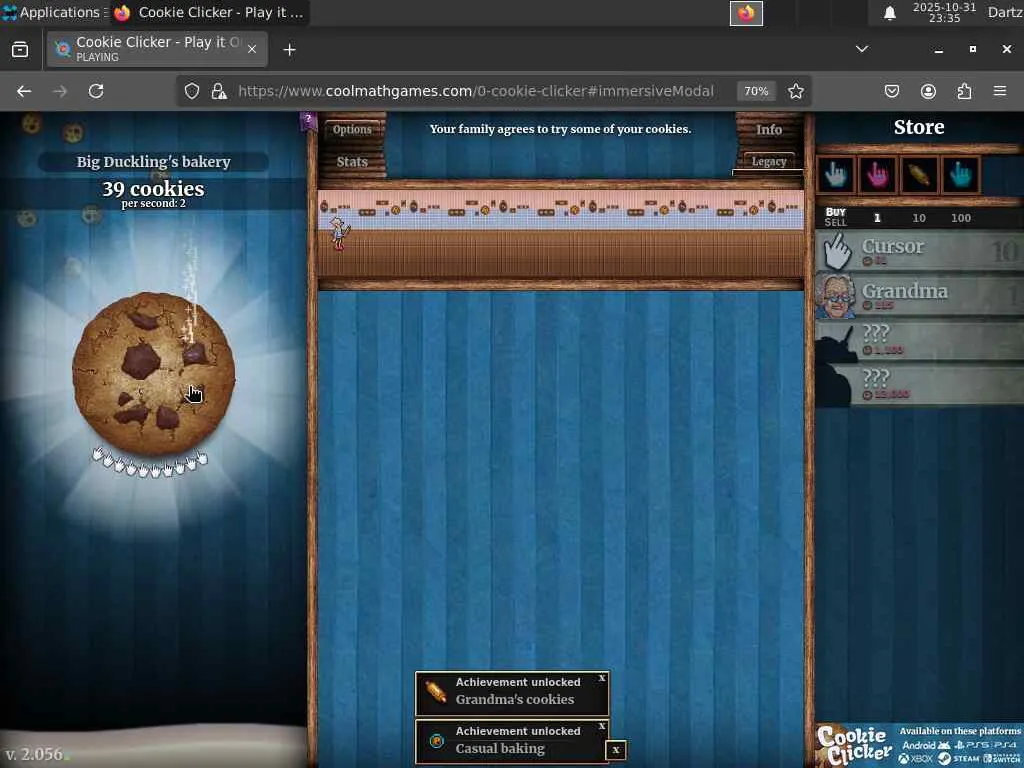1024x768 pixels.
Task: Set purchase quantity to 100
Action: coord(961,218)
